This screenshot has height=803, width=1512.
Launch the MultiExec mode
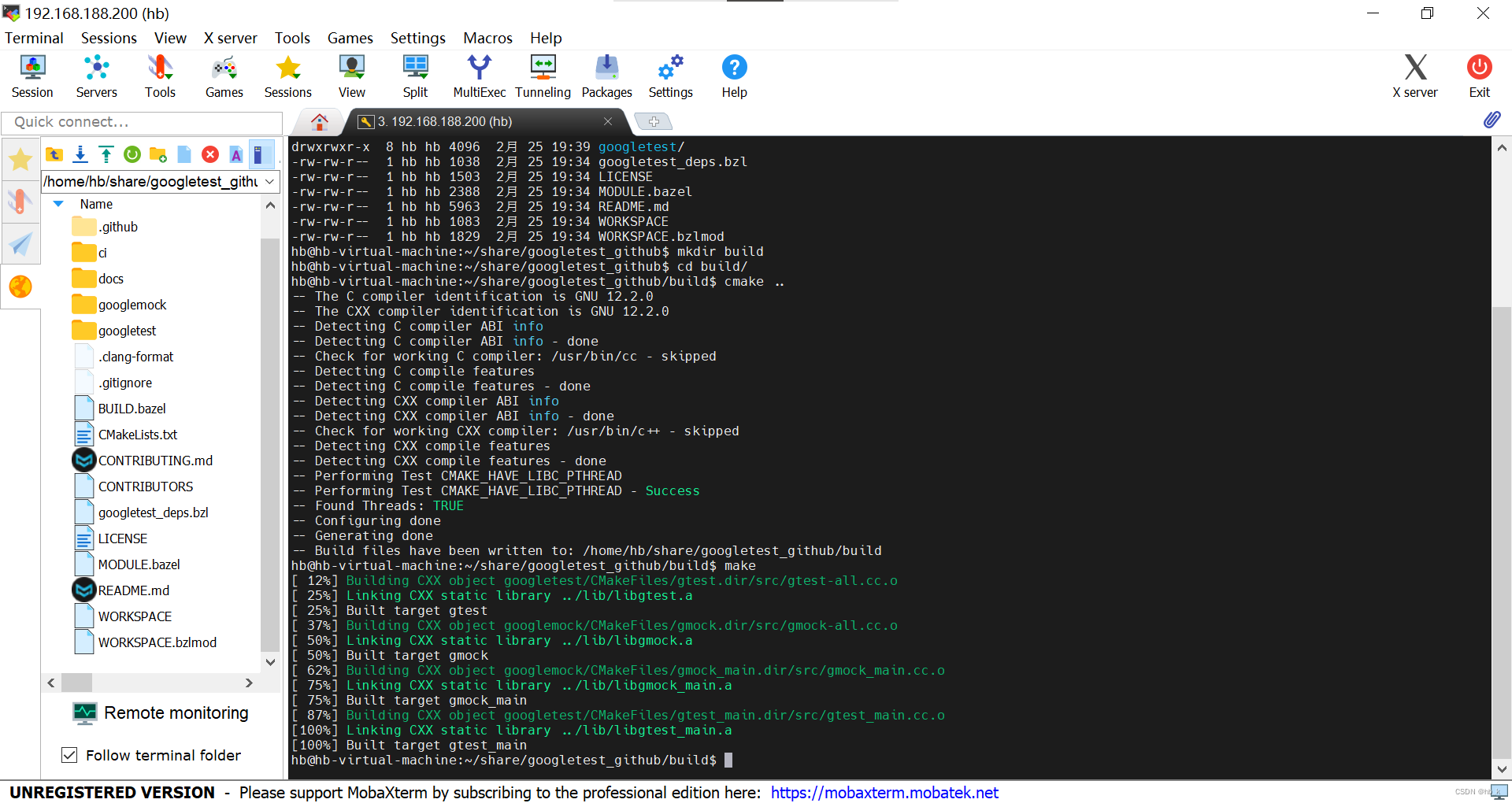(x=479, y=75)
